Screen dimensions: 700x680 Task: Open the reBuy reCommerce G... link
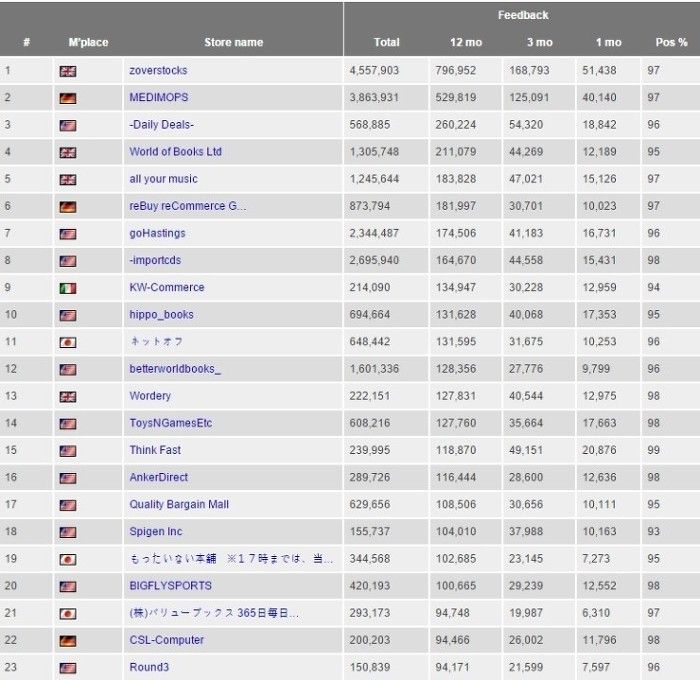pyautogui.click(x=188, y=206)
